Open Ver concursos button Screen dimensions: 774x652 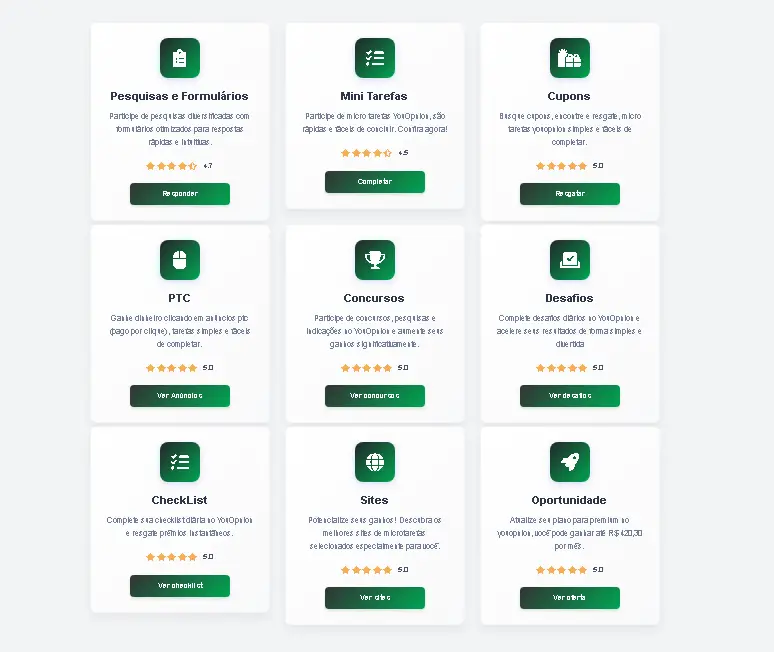point(375,396)
